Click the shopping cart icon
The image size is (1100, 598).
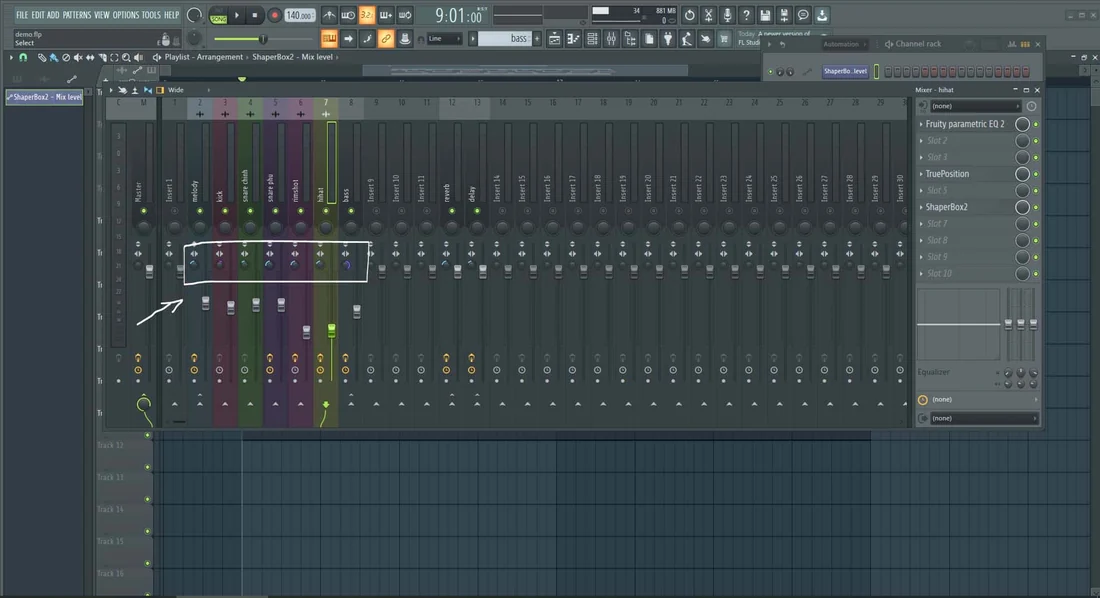(724, 39)
